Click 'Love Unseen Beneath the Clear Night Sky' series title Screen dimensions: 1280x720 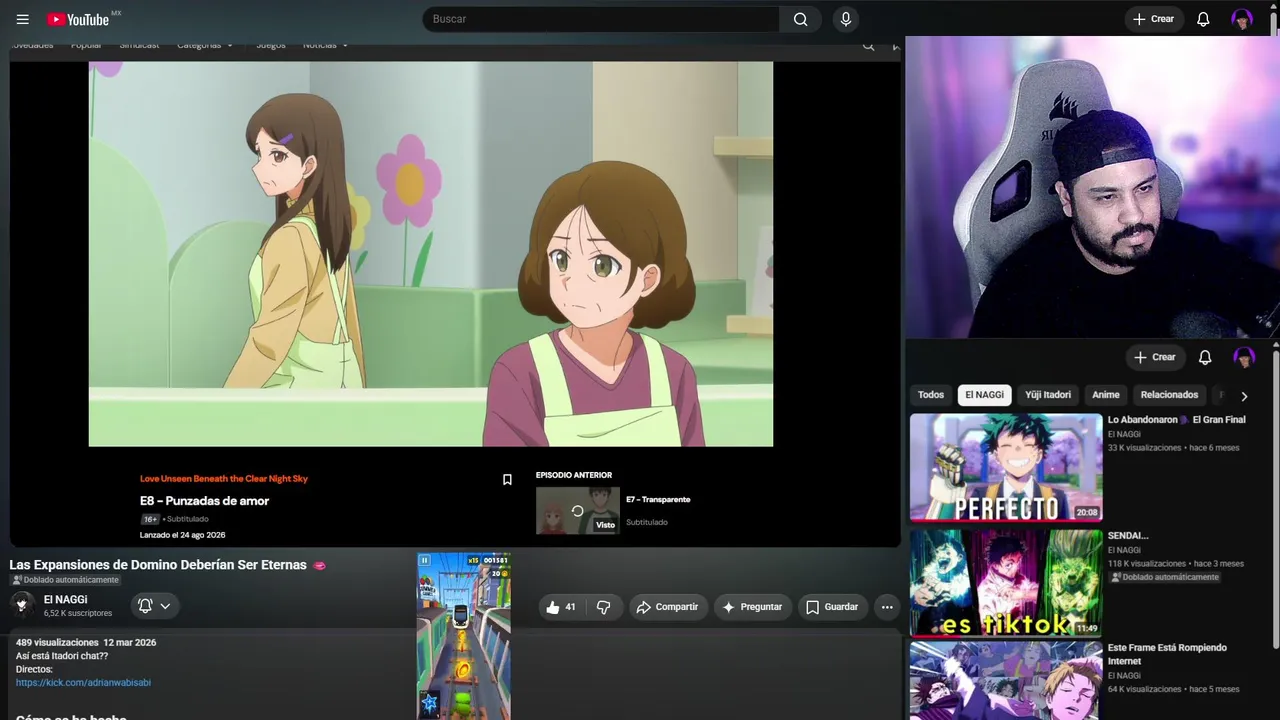(224, 479)
